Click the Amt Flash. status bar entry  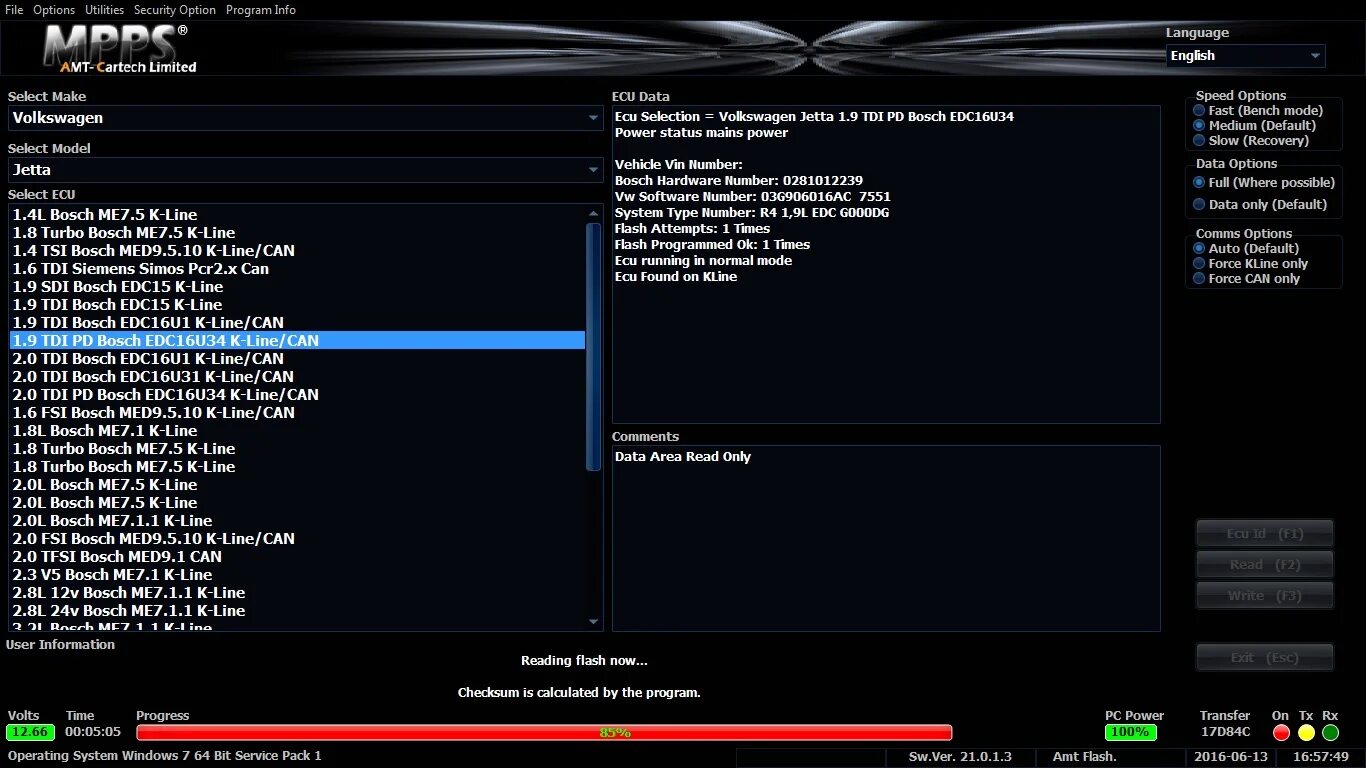click(1084, 757)
